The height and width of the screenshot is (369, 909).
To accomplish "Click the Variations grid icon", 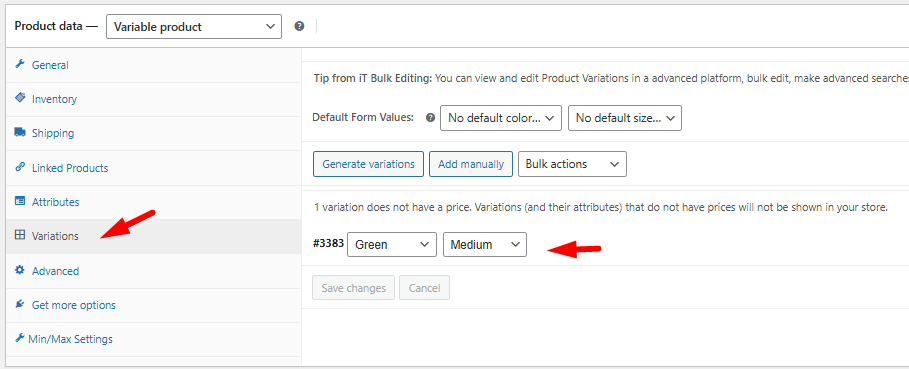I will (x=20, y=235).
